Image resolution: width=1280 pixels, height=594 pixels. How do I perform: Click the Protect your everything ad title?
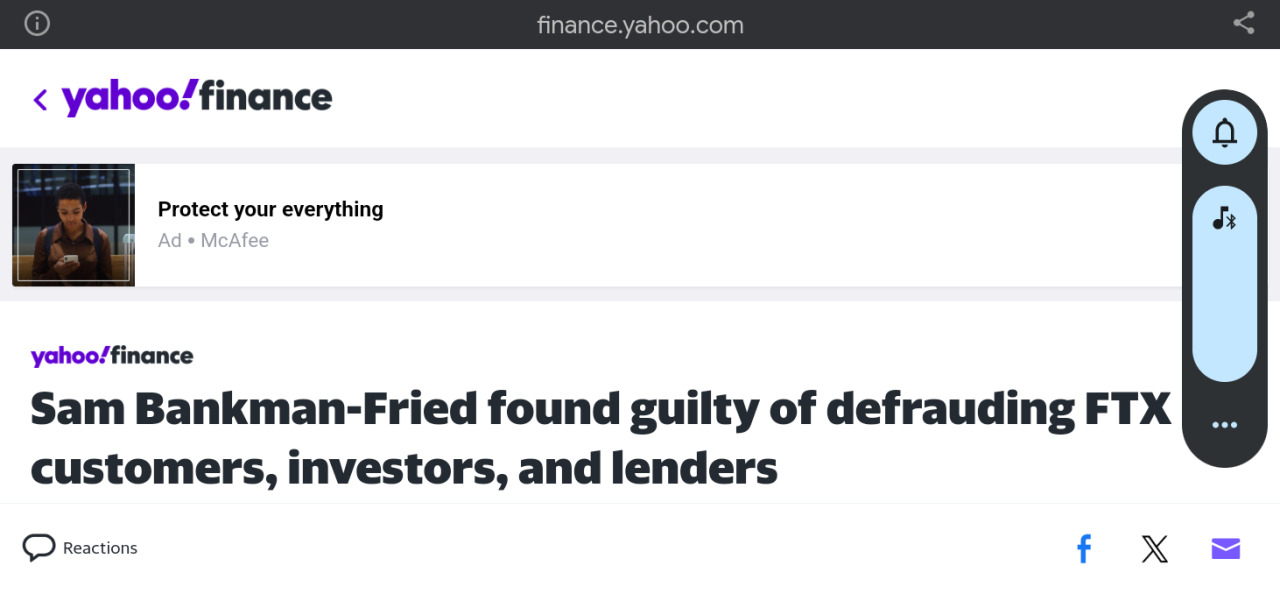click(x=270, y=209)
